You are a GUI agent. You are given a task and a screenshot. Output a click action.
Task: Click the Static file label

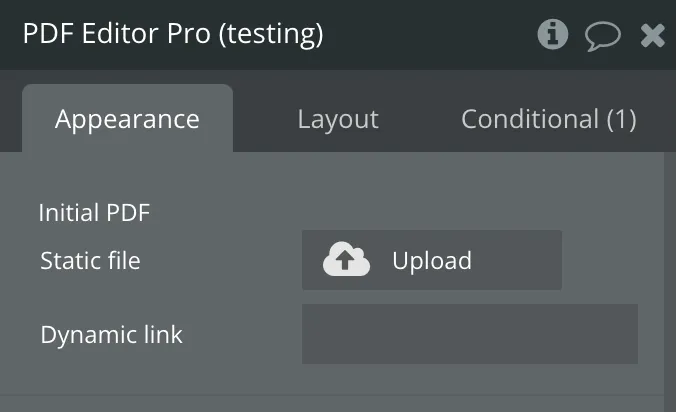[x=90, y=261]
